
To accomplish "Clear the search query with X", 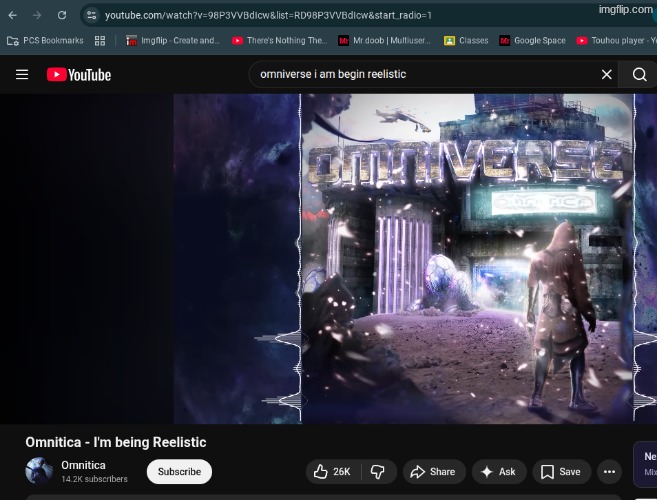I will (x=606, y=75).
